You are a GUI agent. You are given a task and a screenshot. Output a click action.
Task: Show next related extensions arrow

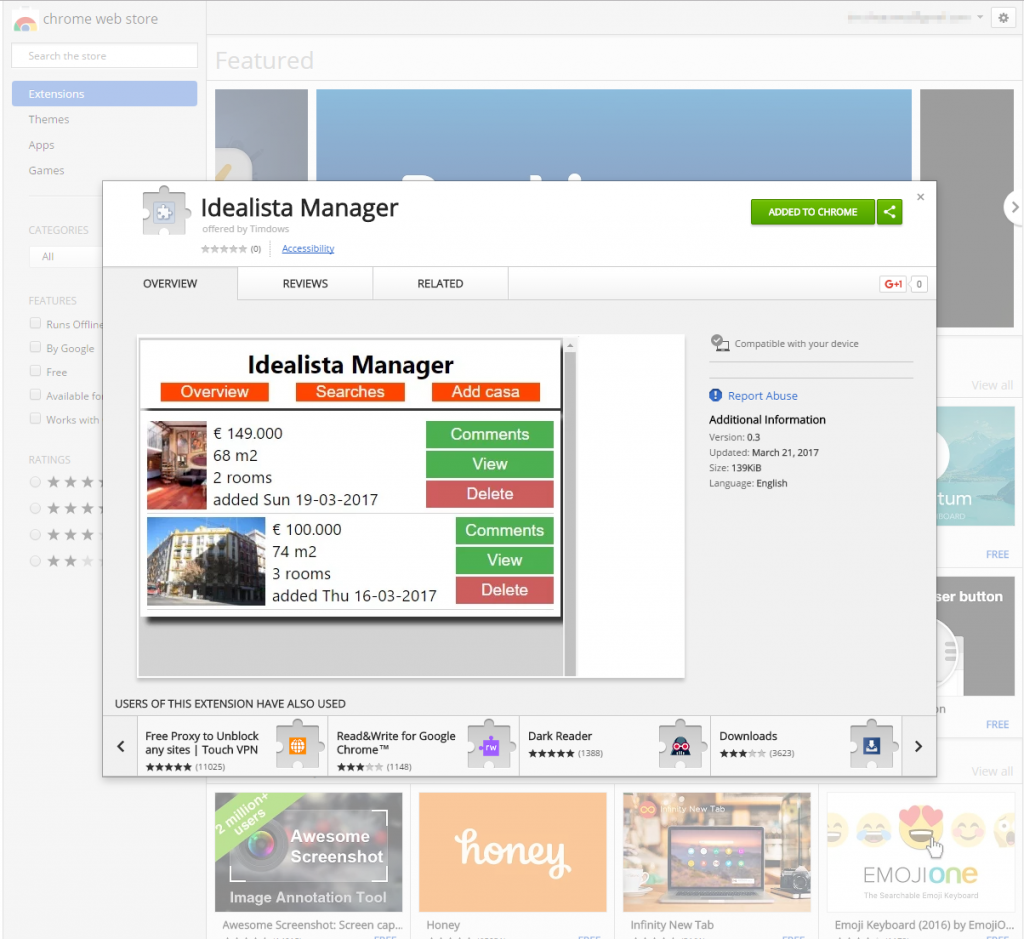coord(918,746)
